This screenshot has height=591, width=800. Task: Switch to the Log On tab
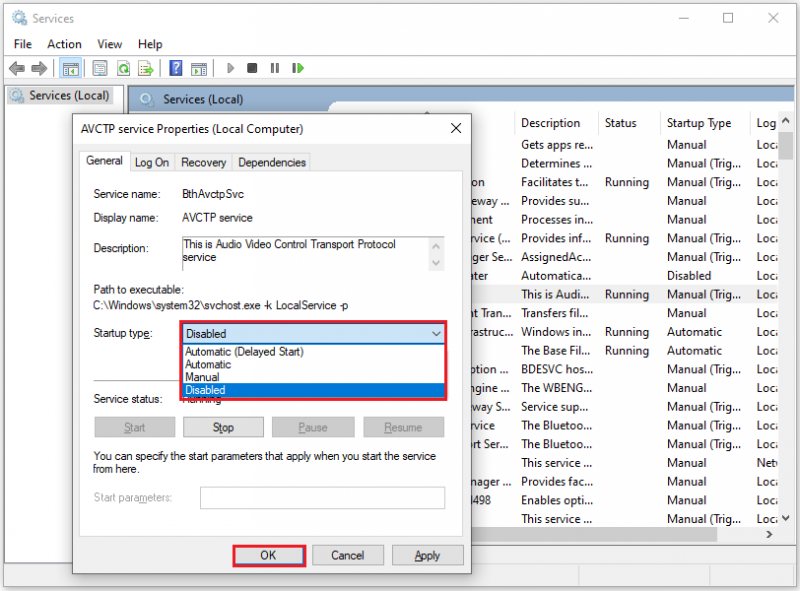[152, 162]
